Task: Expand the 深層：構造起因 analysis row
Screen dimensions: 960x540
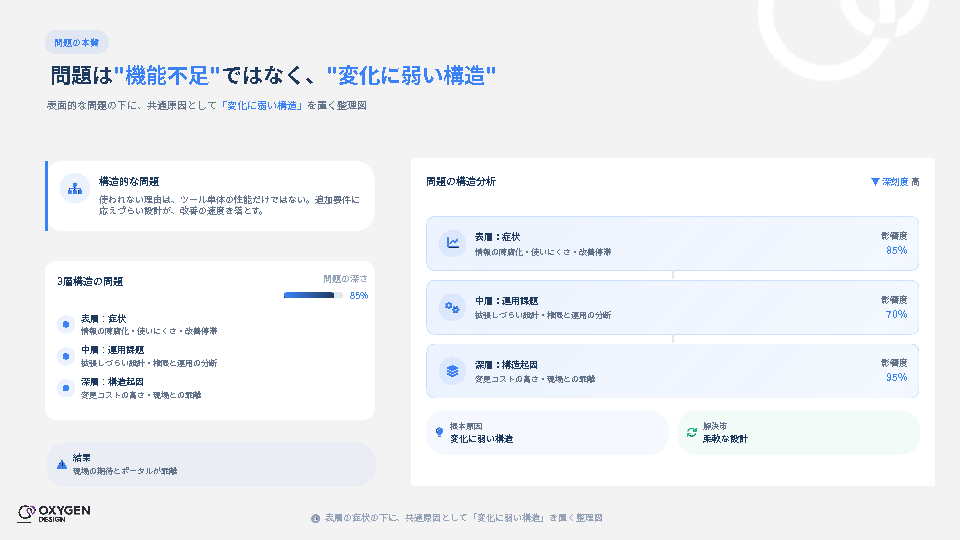Action: click(672, 371)
